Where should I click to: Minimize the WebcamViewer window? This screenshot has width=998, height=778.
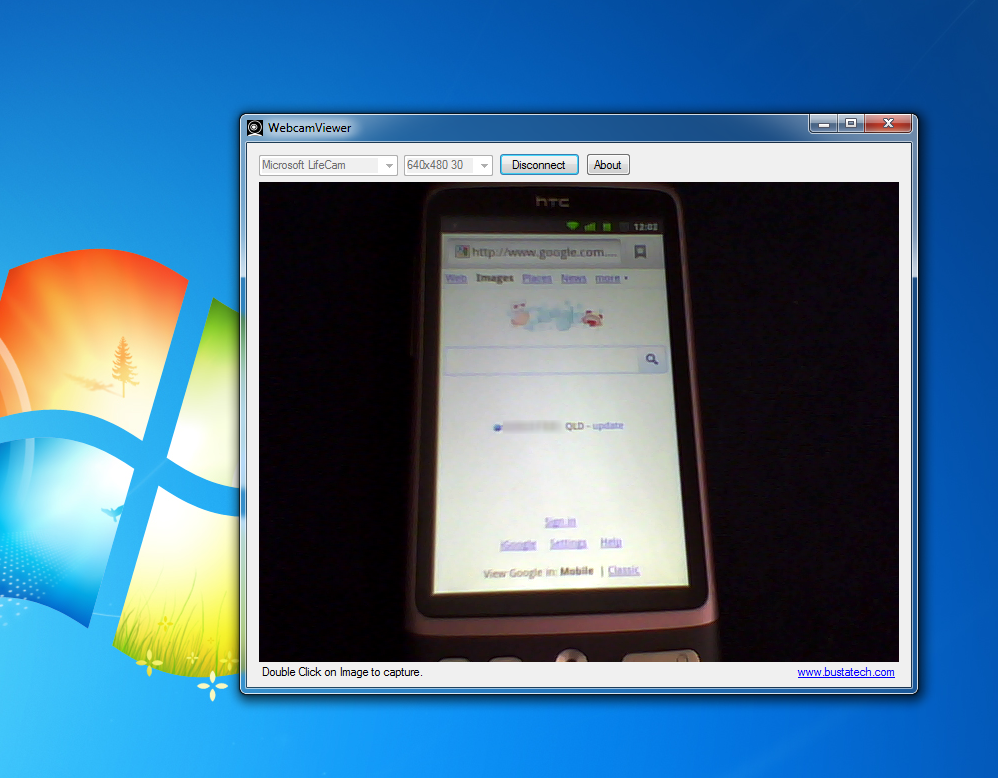tap(823, 124)
